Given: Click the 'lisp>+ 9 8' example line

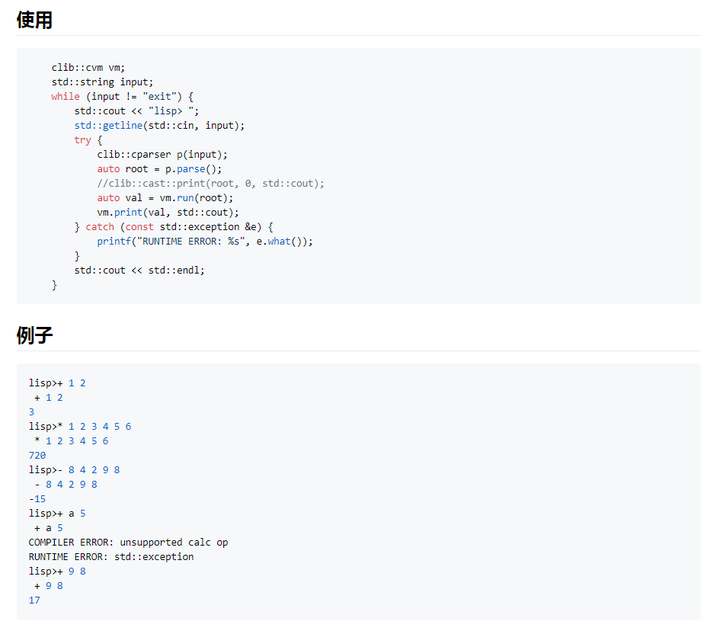Looking at the screenshot, I should coord(57,571).
